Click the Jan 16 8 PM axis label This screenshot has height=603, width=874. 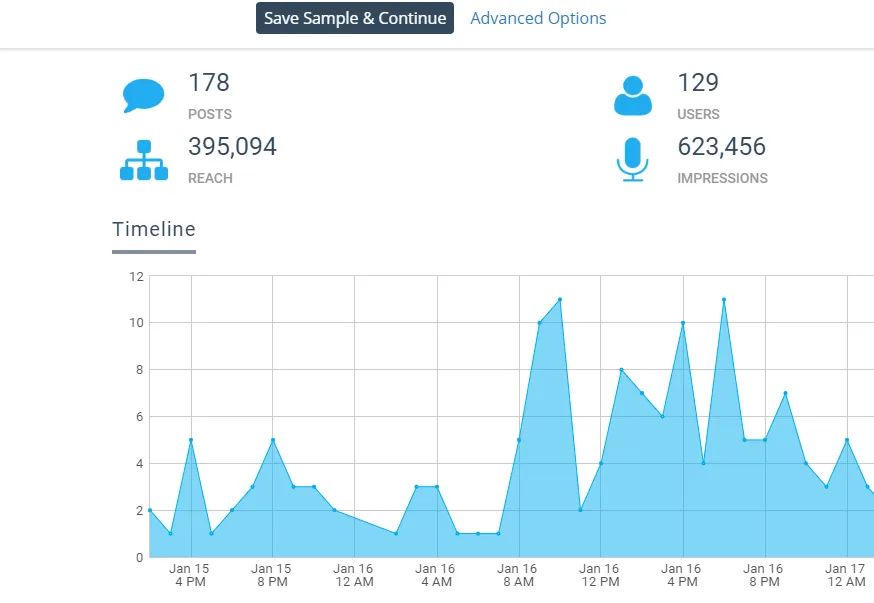[764, 575]
